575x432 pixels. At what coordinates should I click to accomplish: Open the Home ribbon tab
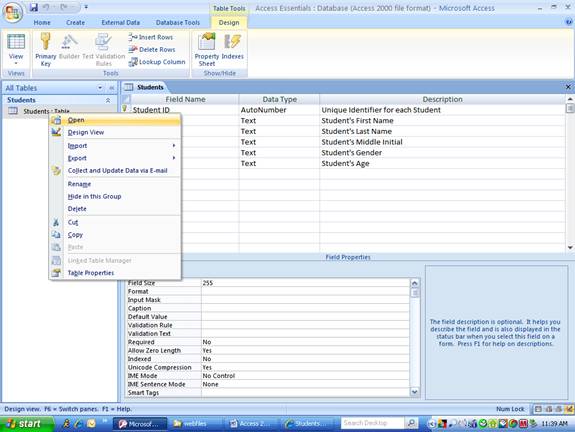42,22
